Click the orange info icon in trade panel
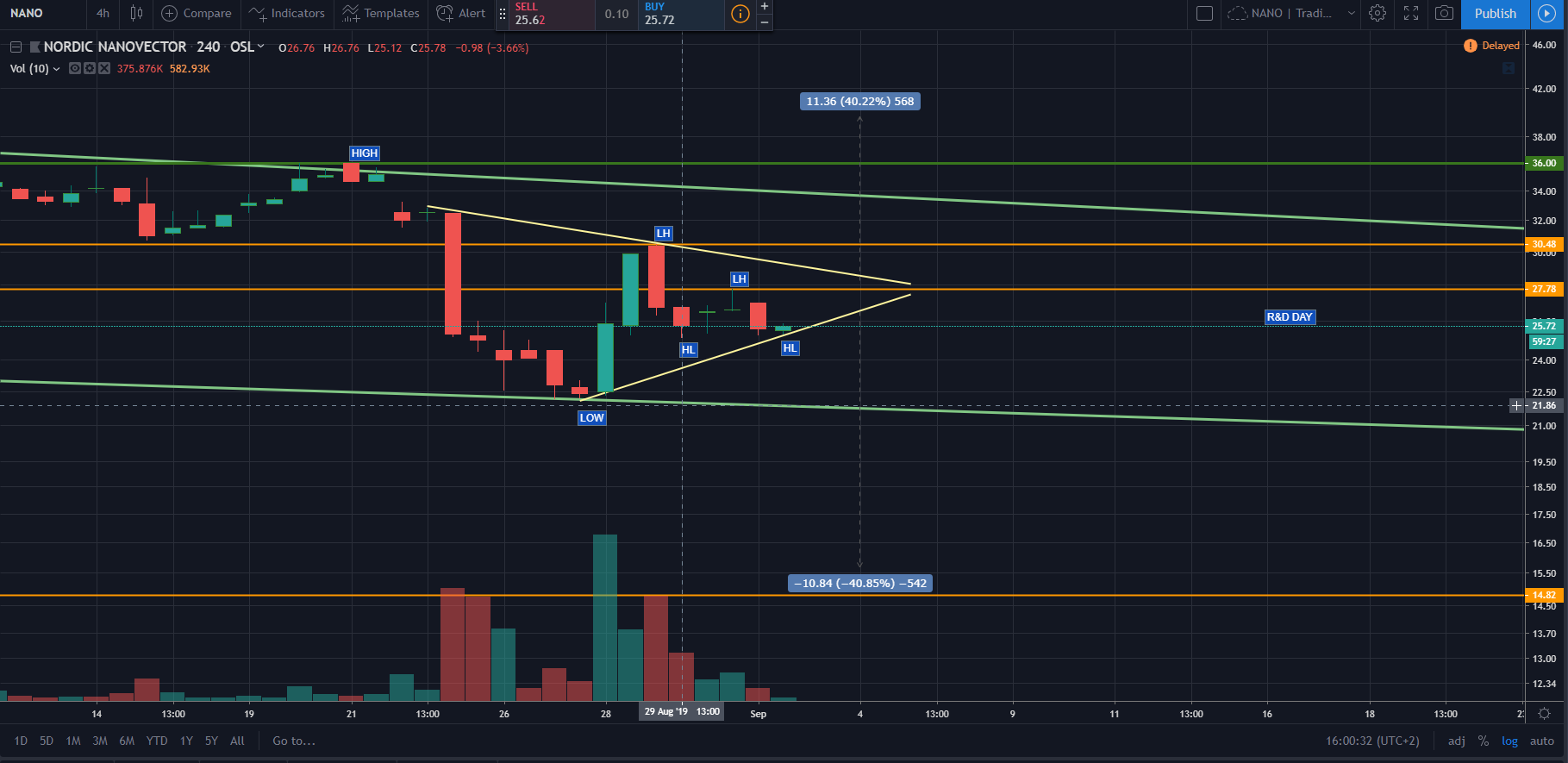The image size is (1568, 763). click(x=740, y=14)
